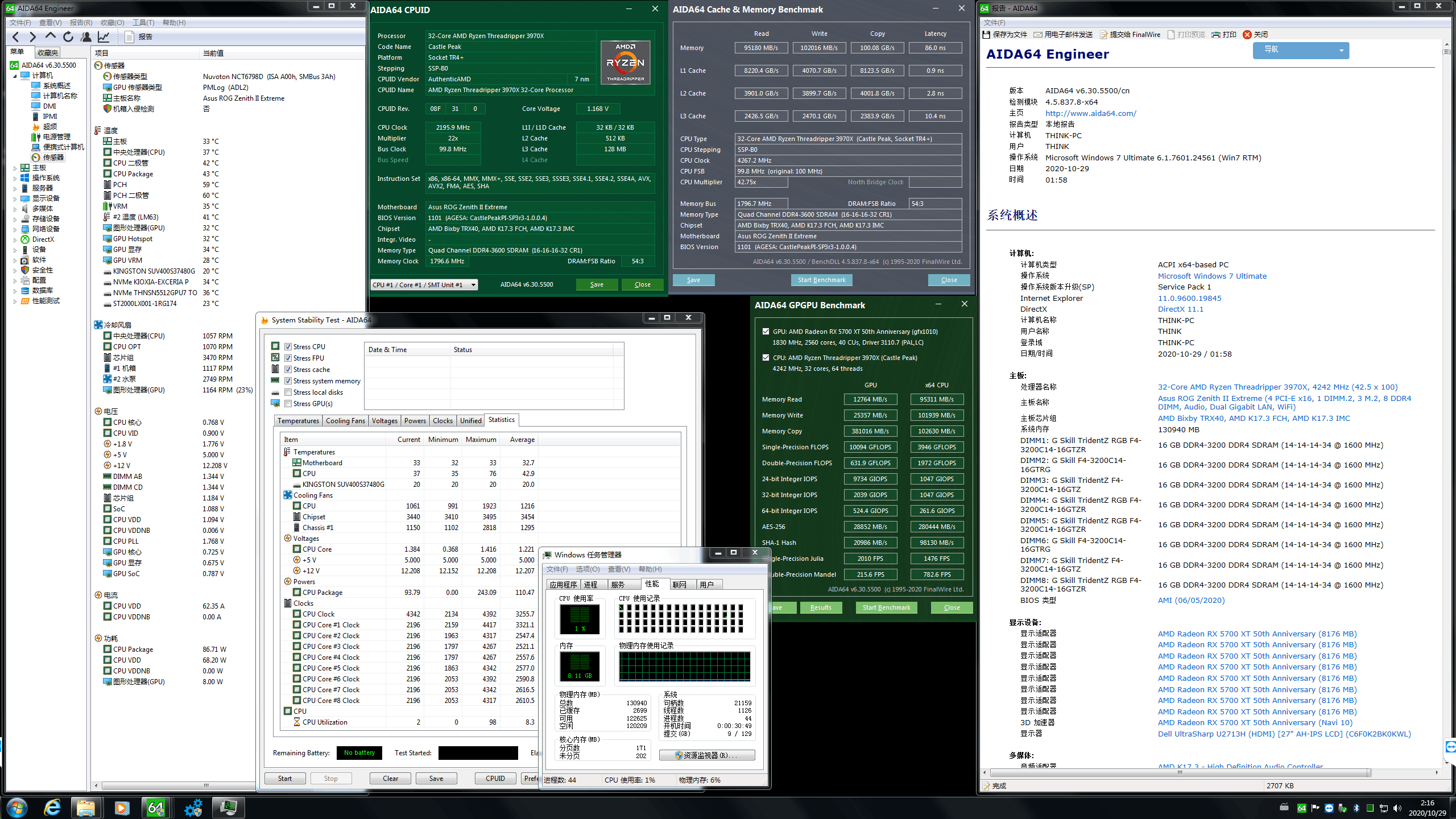Screen dimensions: 1456x819
Task: Open Windows Media Player from taskbar
Action: (x=121, y=808)
